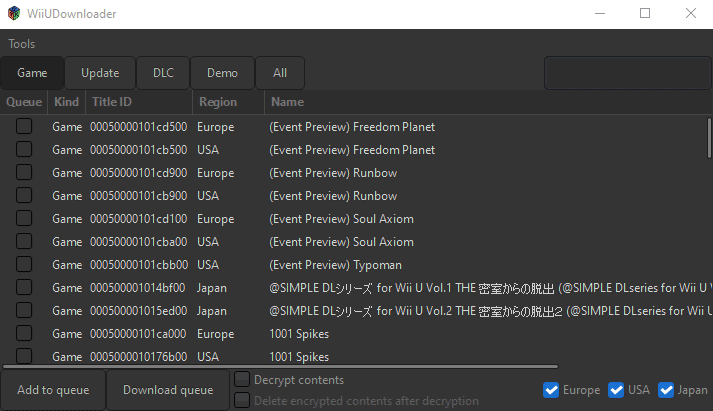Click the WiiUDownloader app icon in title bar
Screen dimensions: 713x411
point(14,14)
